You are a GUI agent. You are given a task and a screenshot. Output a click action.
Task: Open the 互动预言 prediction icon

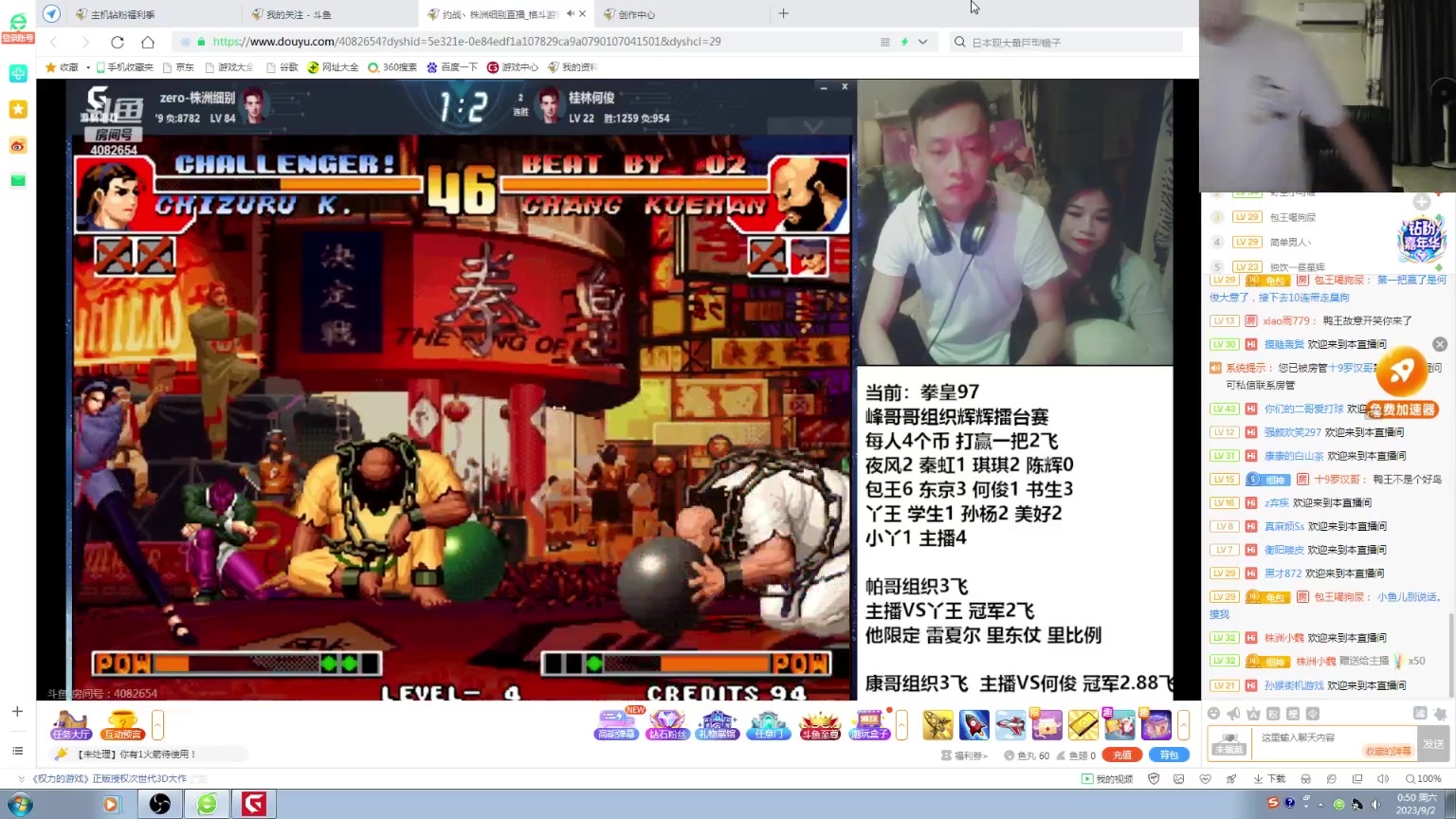click(x=122, y=725)
